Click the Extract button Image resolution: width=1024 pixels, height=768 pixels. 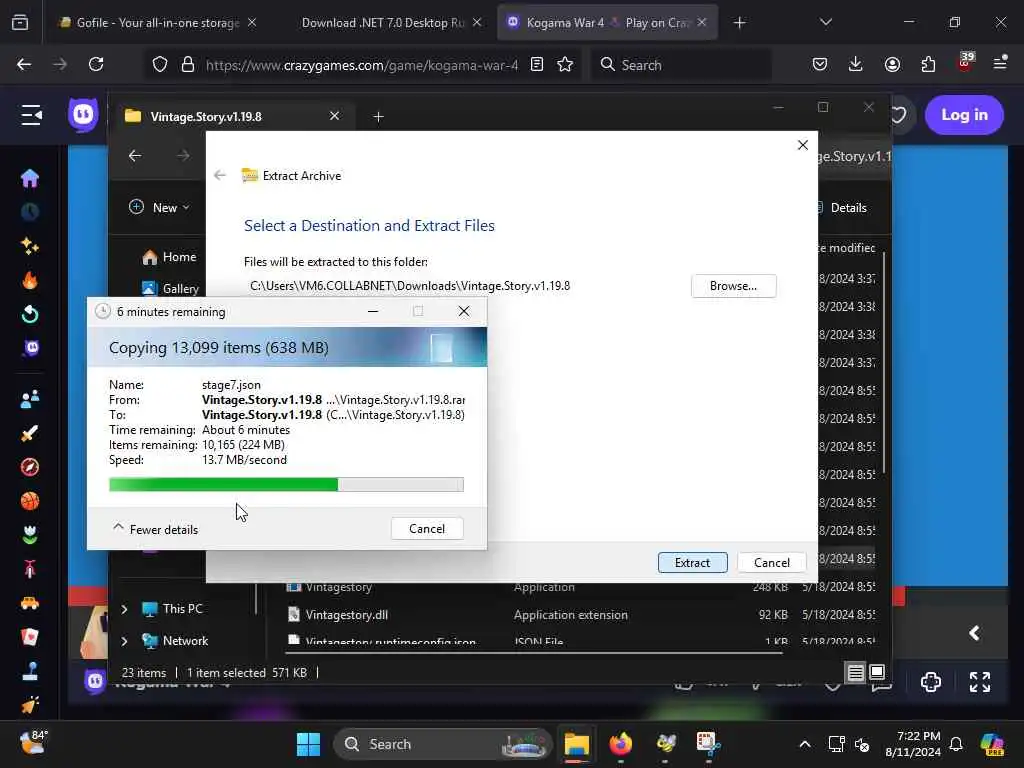point(692,562)
